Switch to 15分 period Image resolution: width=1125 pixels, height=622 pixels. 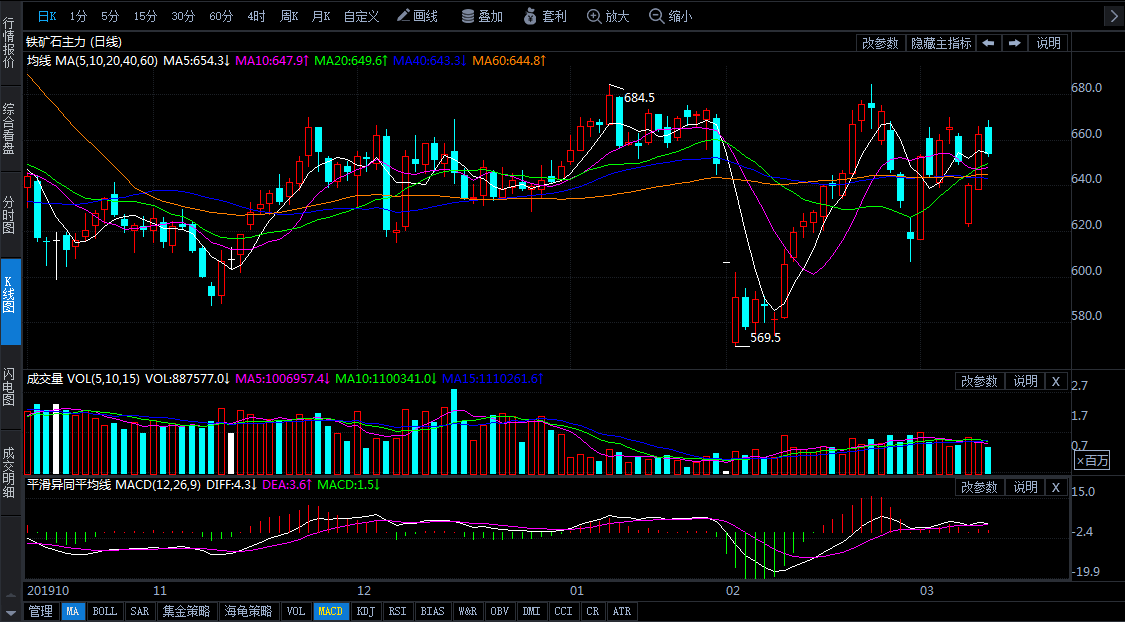pyautogui.click(x=145, y=16)
